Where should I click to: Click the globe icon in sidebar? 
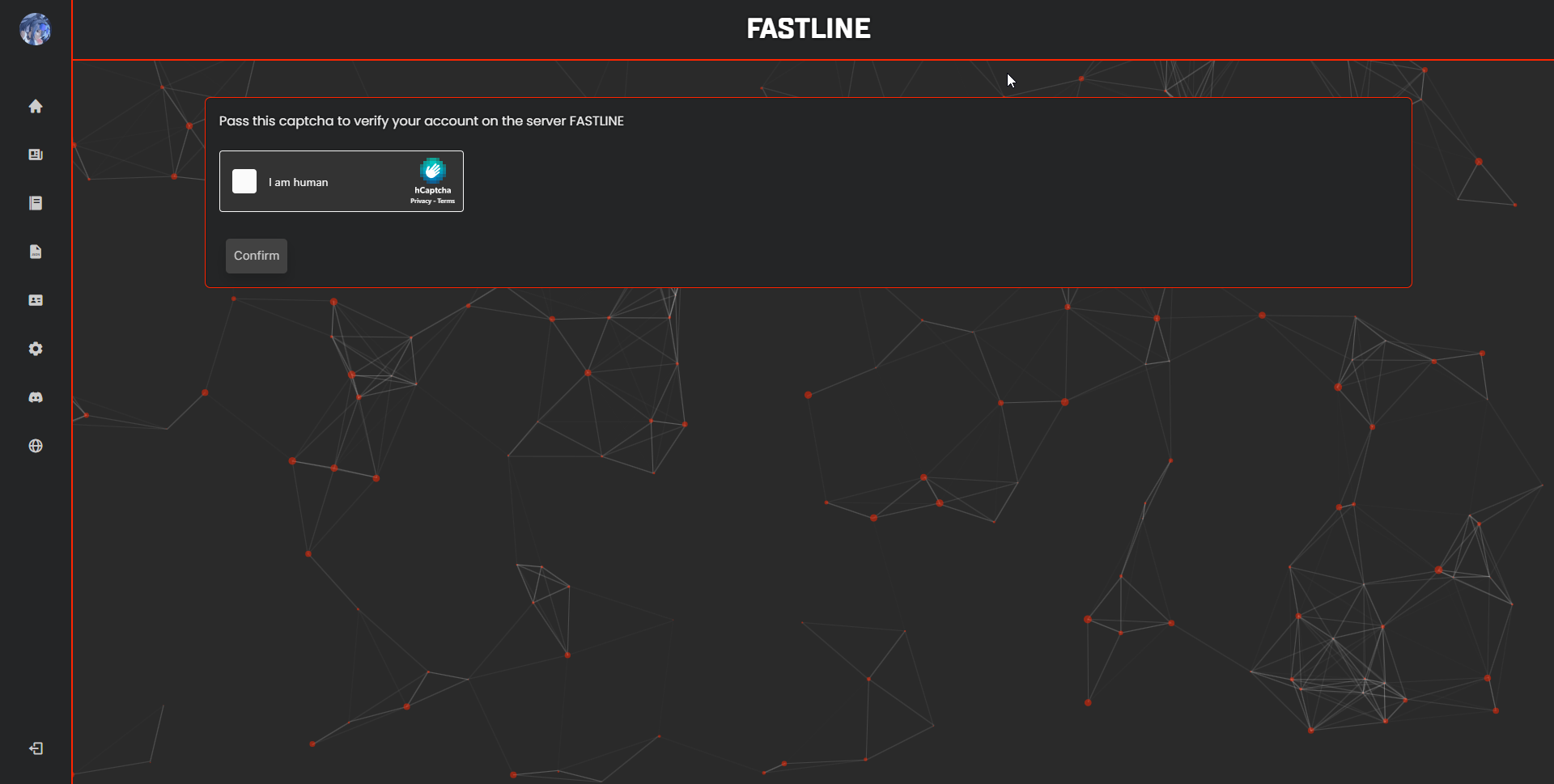(x=36, y=446)
